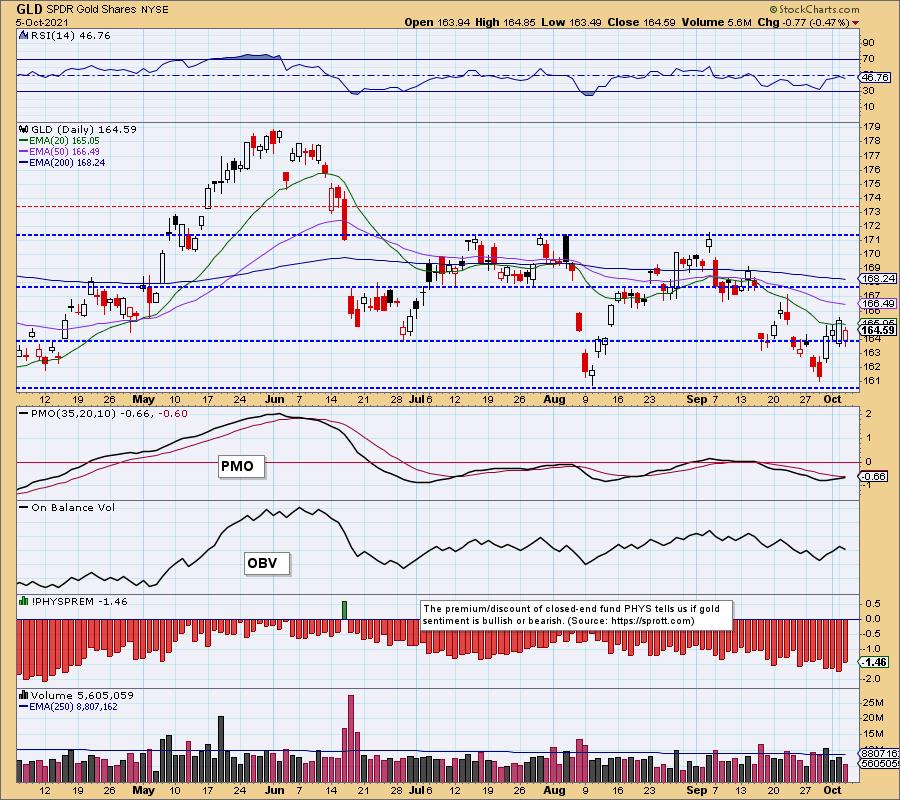Click the OBV annotation box
Screen dimensions: 900x800
[266, 563]
